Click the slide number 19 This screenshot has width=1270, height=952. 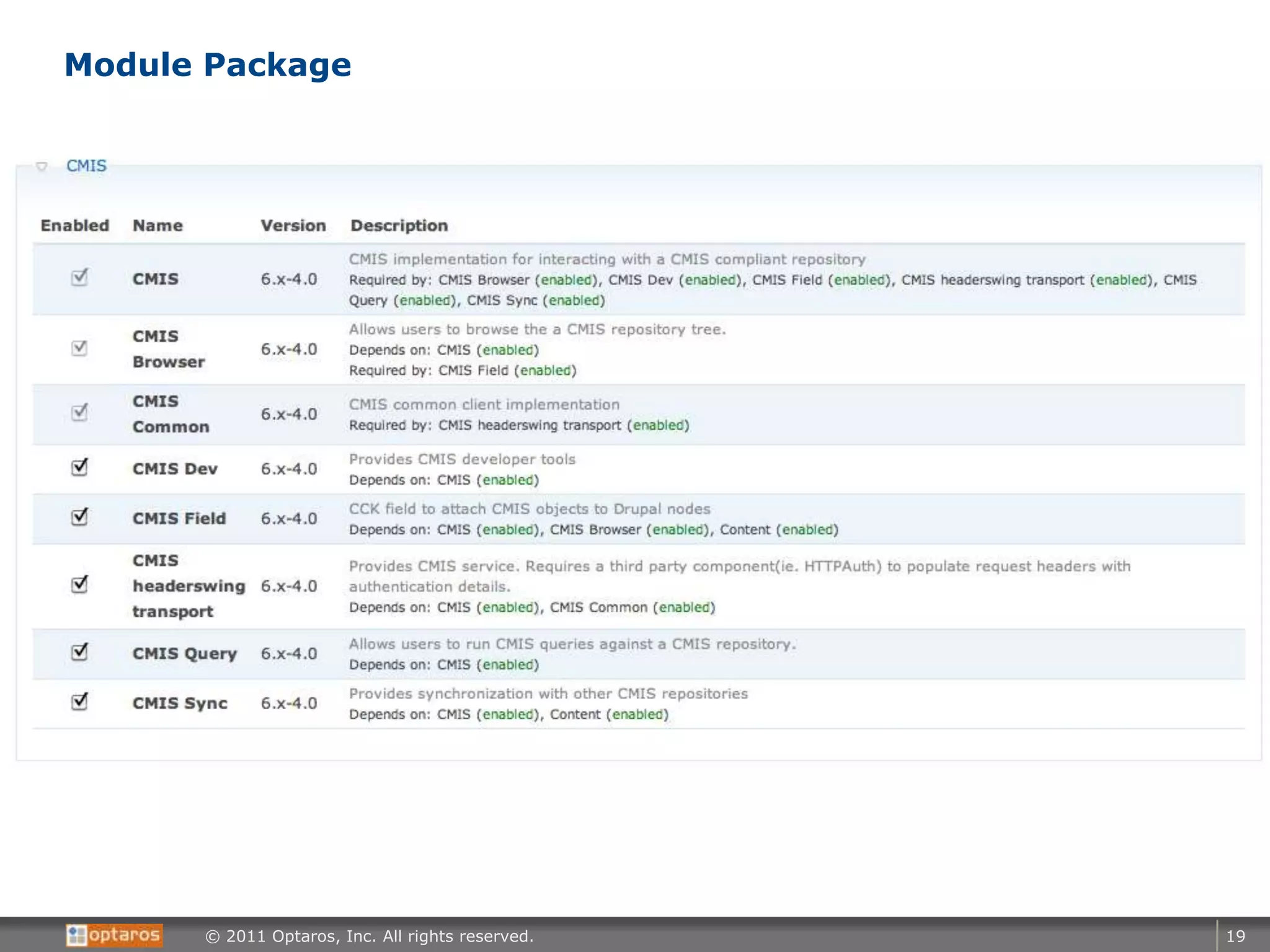tap(1236, 936)
